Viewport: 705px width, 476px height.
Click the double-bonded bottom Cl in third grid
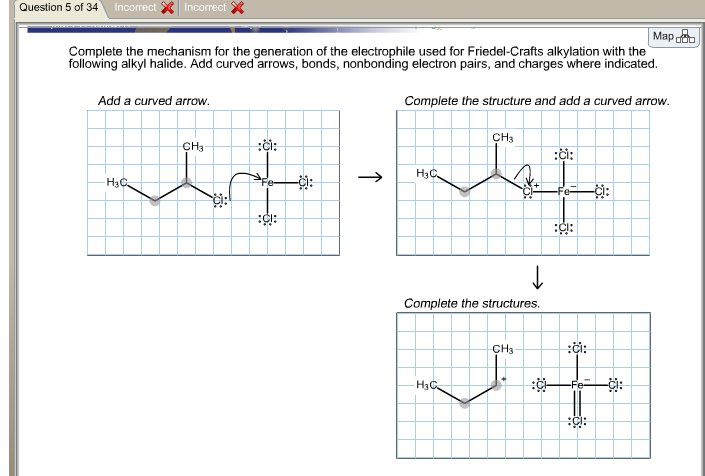pos(577,421)
